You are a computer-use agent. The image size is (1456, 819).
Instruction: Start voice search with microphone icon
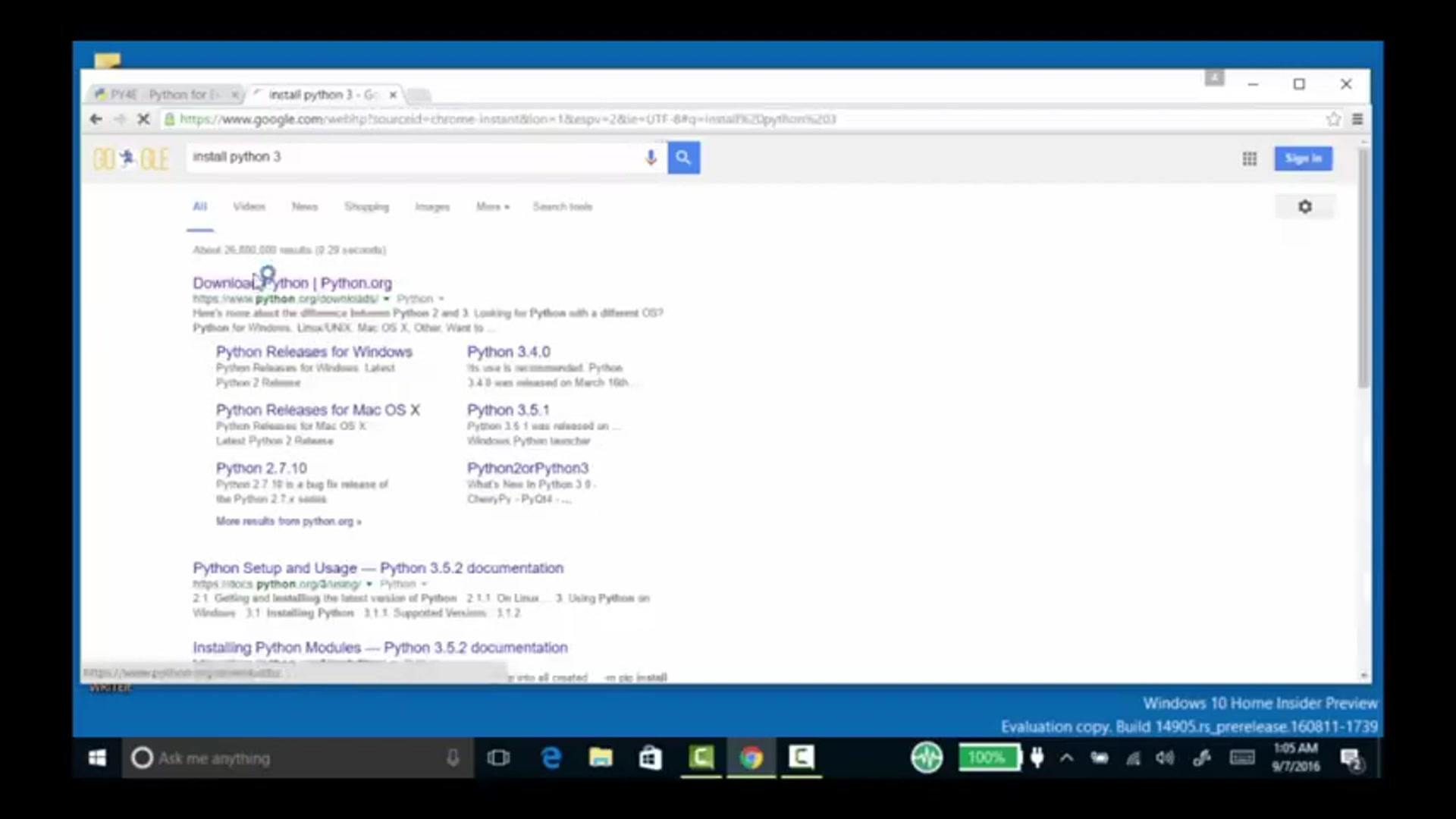pos(651,158)
